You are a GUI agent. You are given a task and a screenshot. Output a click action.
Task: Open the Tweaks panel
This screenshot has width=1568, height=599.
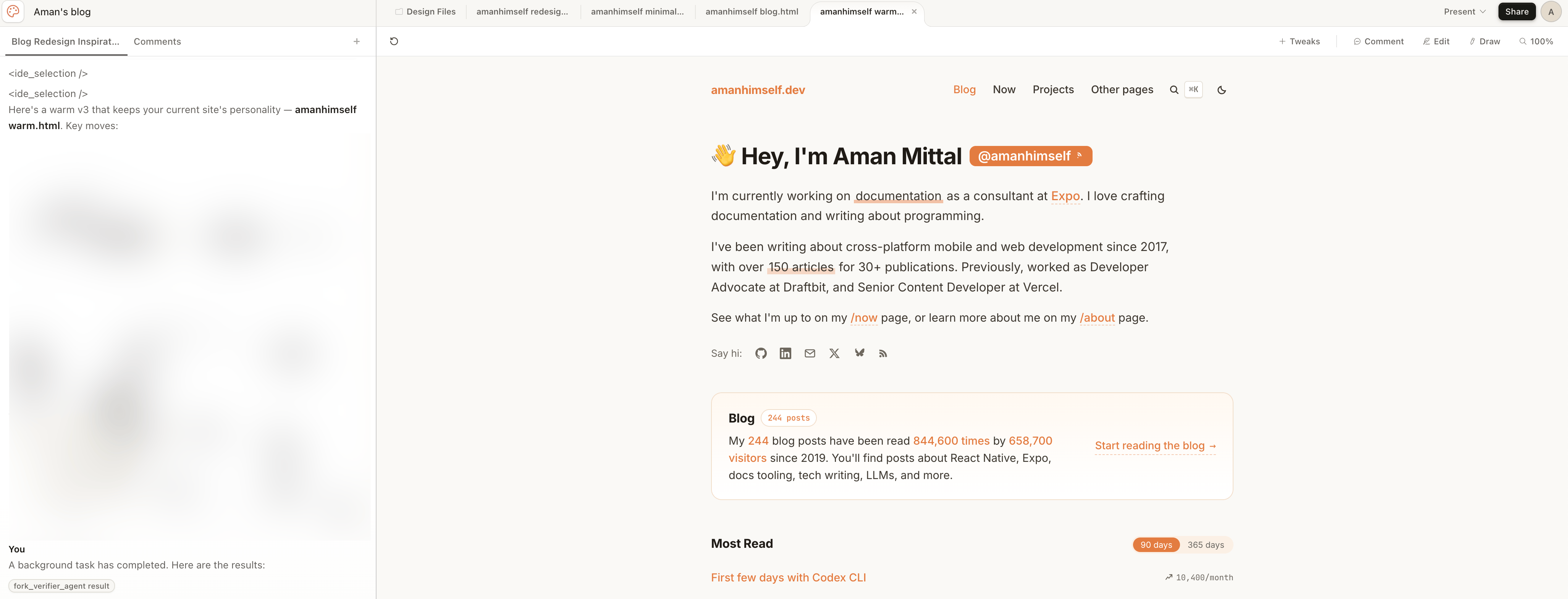[1299, 41]
